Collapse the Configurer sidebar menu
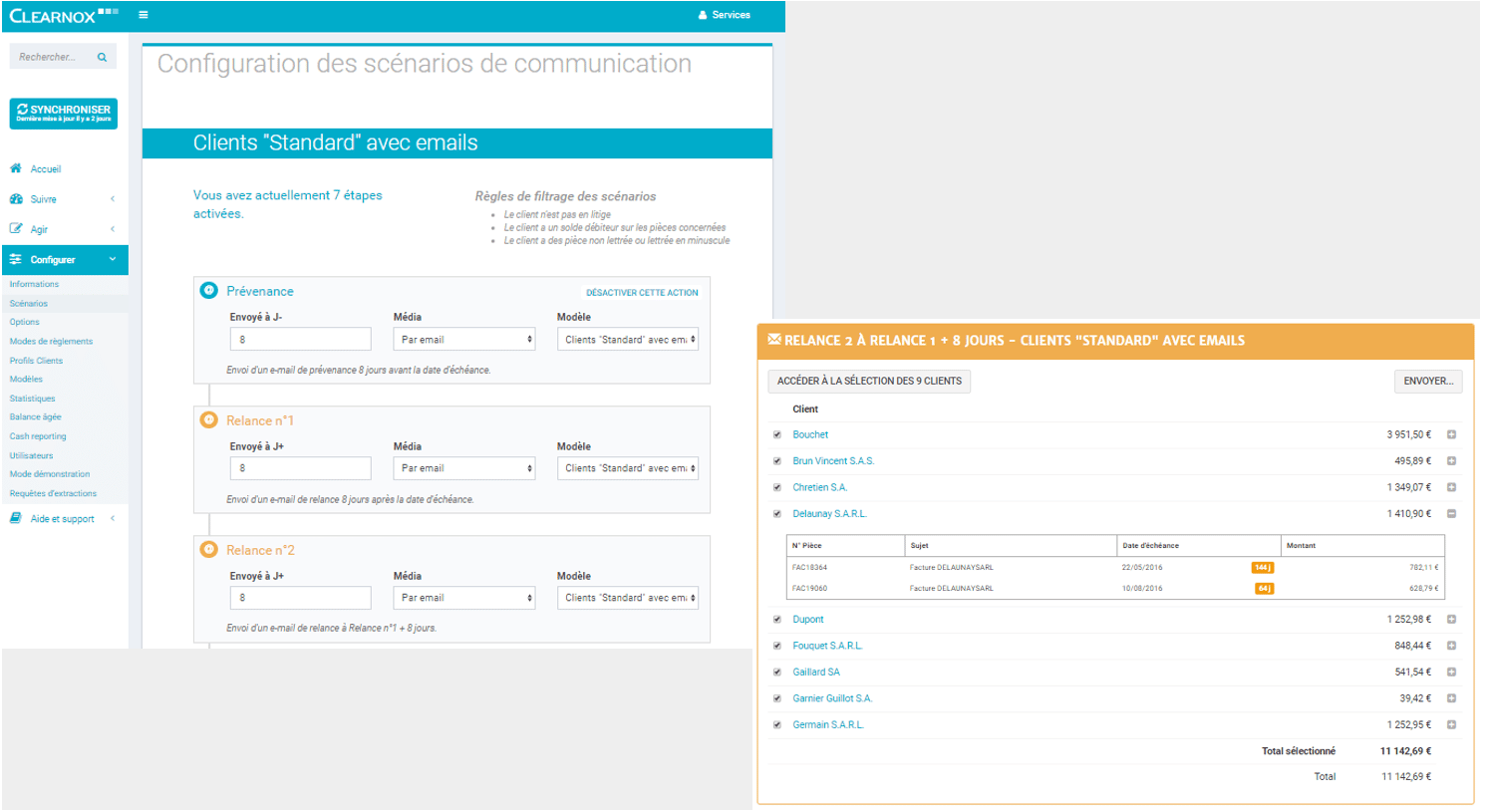Viewport: 1489px width, 812px height. tap(65, 259)
